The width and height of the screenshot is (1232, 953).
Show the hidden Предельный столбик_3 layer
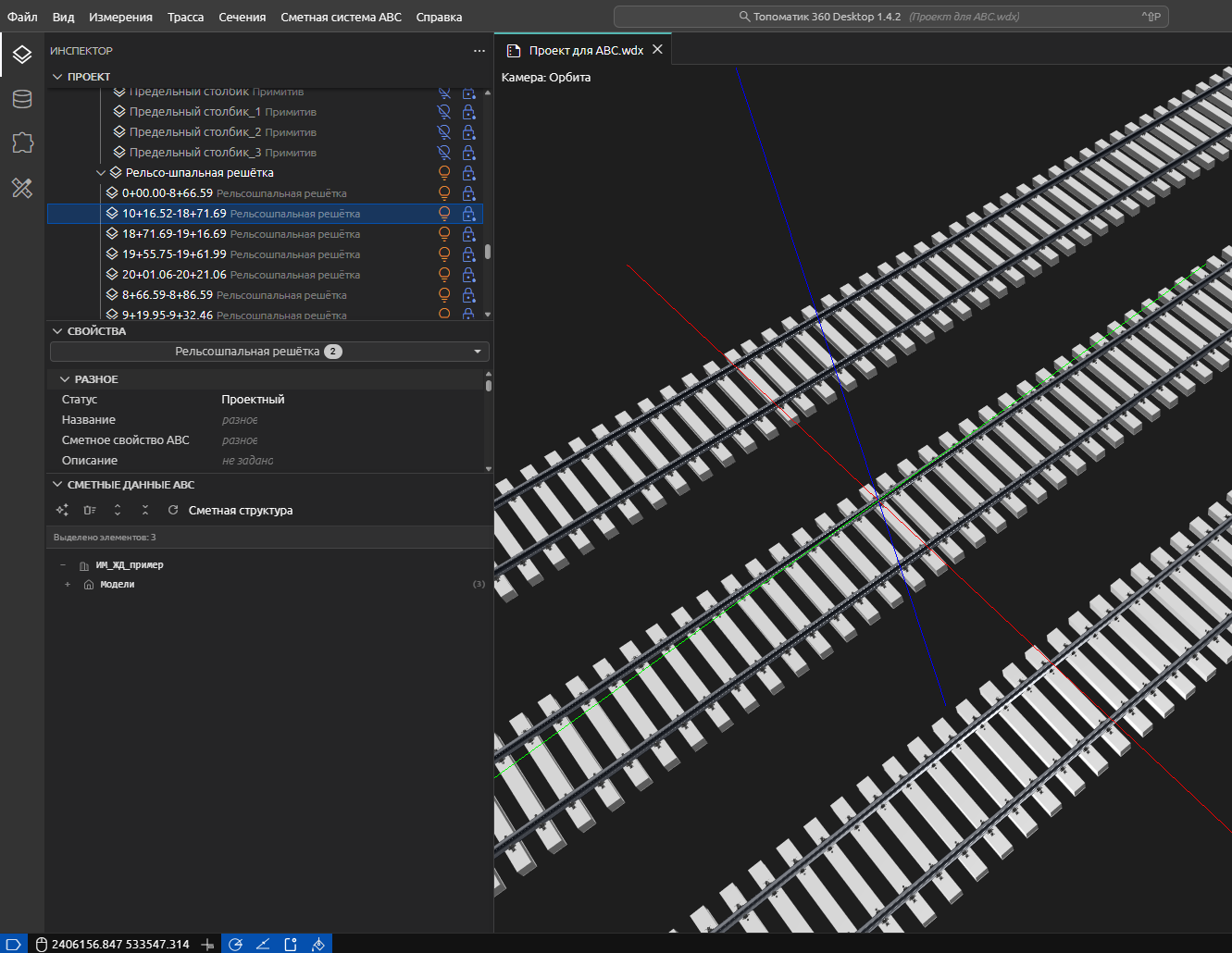(x=444, y=153)
